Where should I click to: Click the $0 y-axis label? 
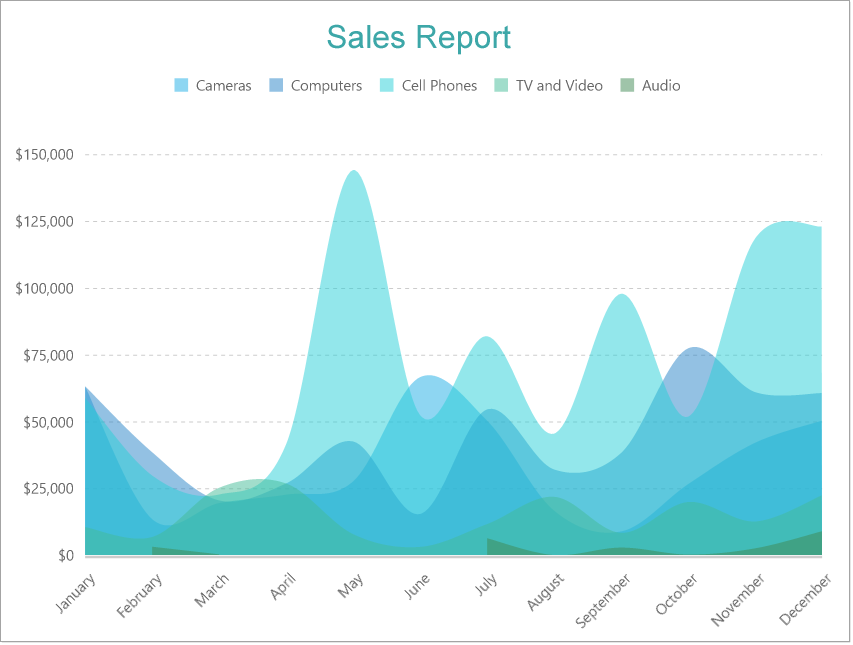click(x=64, y=555)
